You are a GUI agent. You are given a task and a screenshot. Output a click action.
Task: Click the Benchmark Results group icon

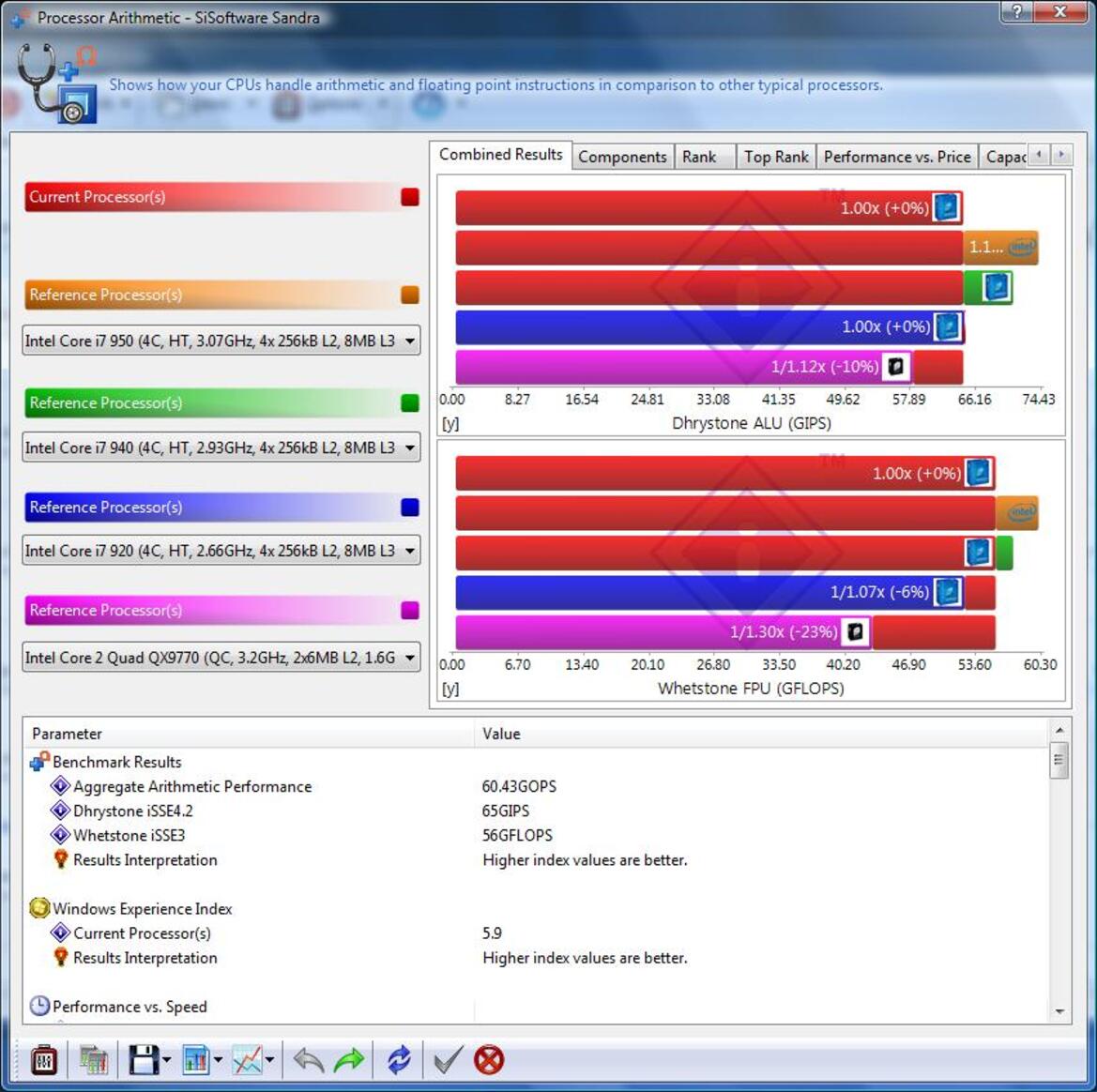pos(39,761)
